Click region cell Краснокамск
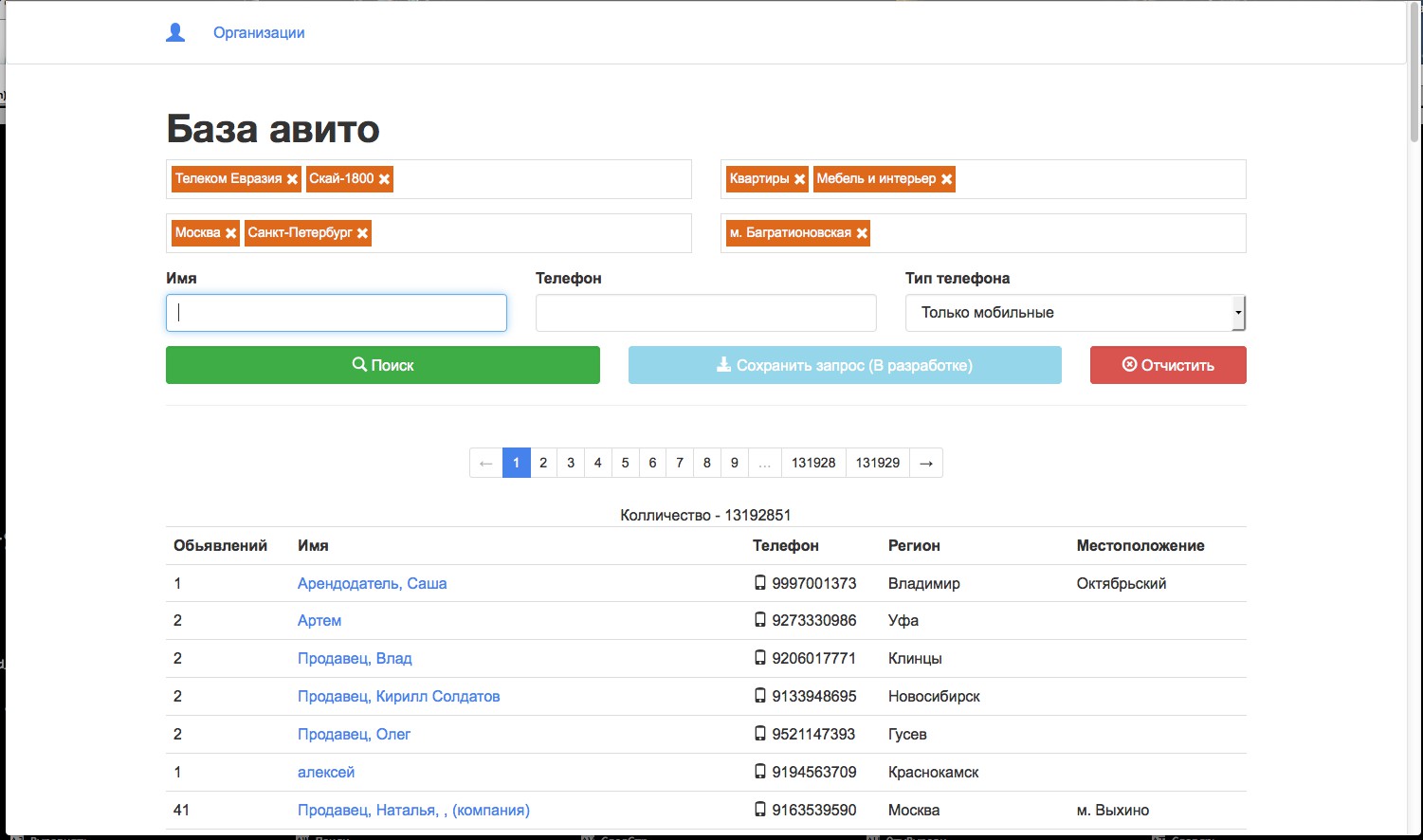Viewport: 1423px width, 840px height. pyautogui.click(x=934, y=772)
